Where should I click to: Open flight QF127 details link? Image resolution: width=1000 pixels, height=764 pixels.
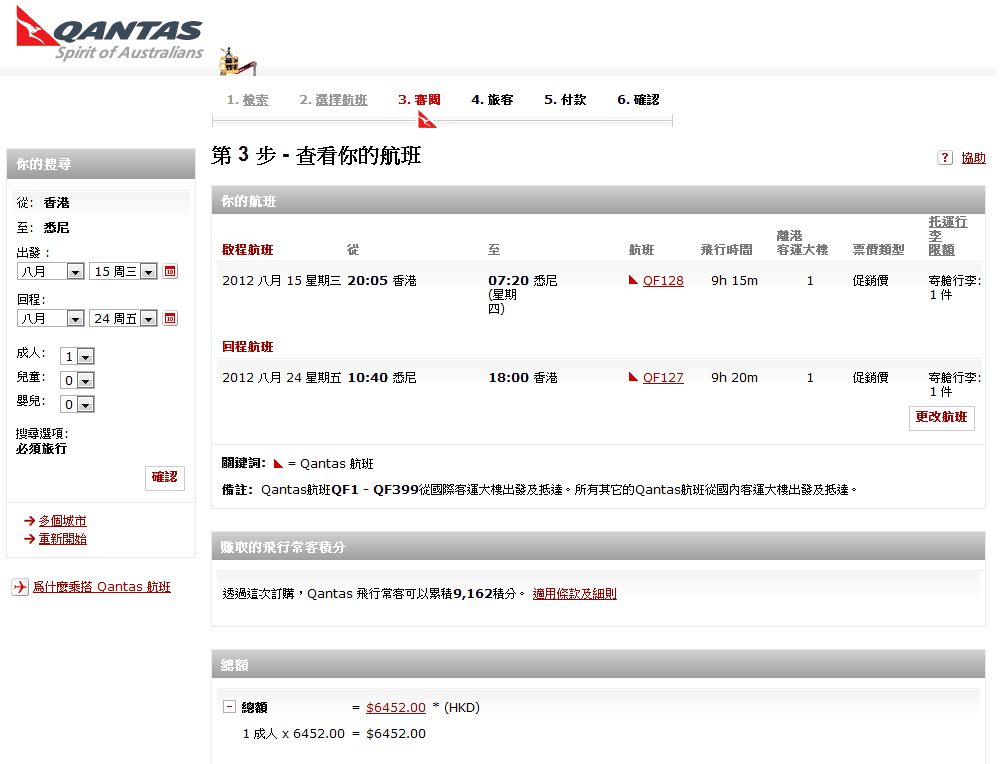tap(663, 378)
